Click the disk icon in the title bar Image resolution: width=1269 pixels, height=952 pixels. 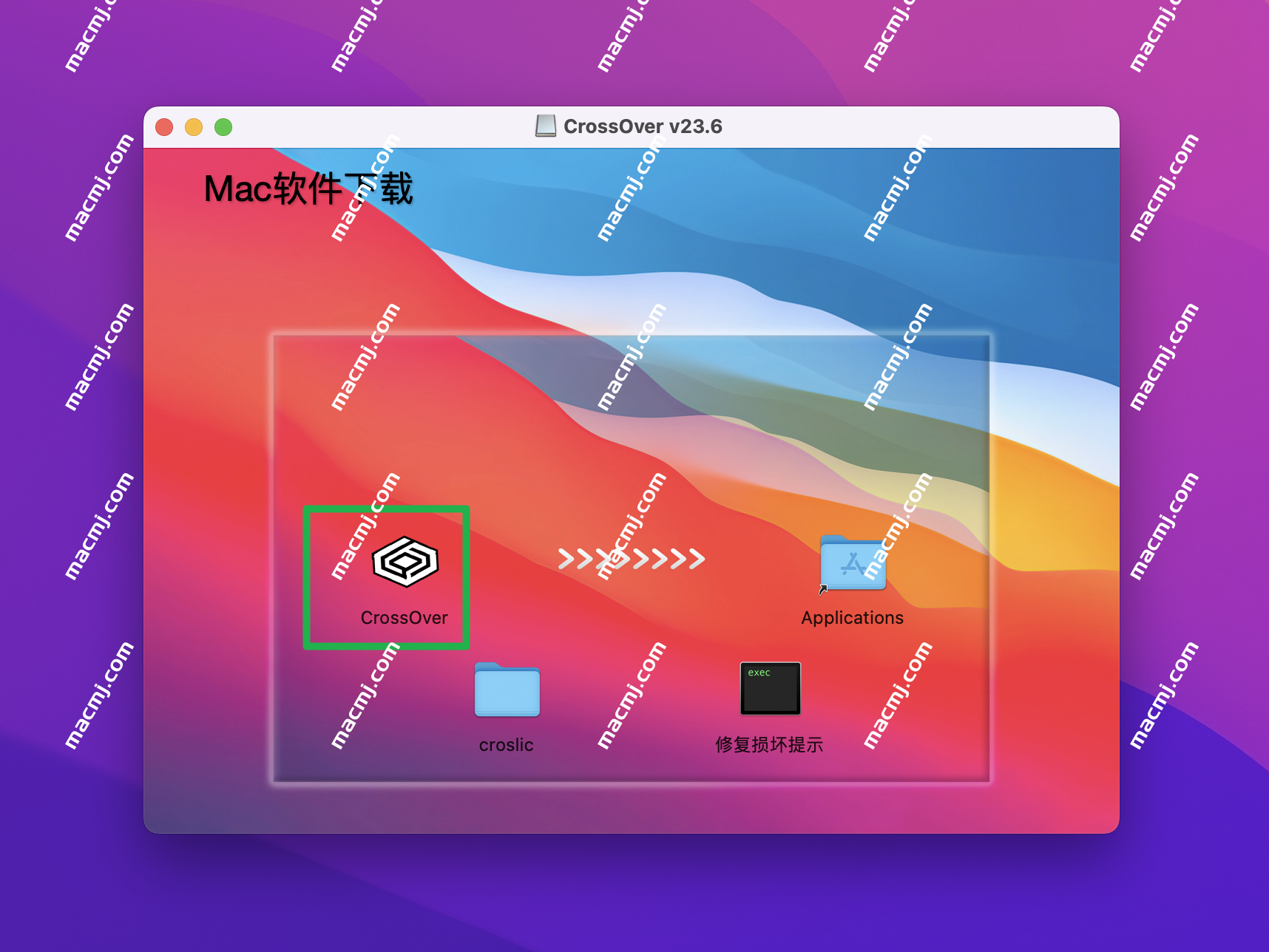point(546,126)
